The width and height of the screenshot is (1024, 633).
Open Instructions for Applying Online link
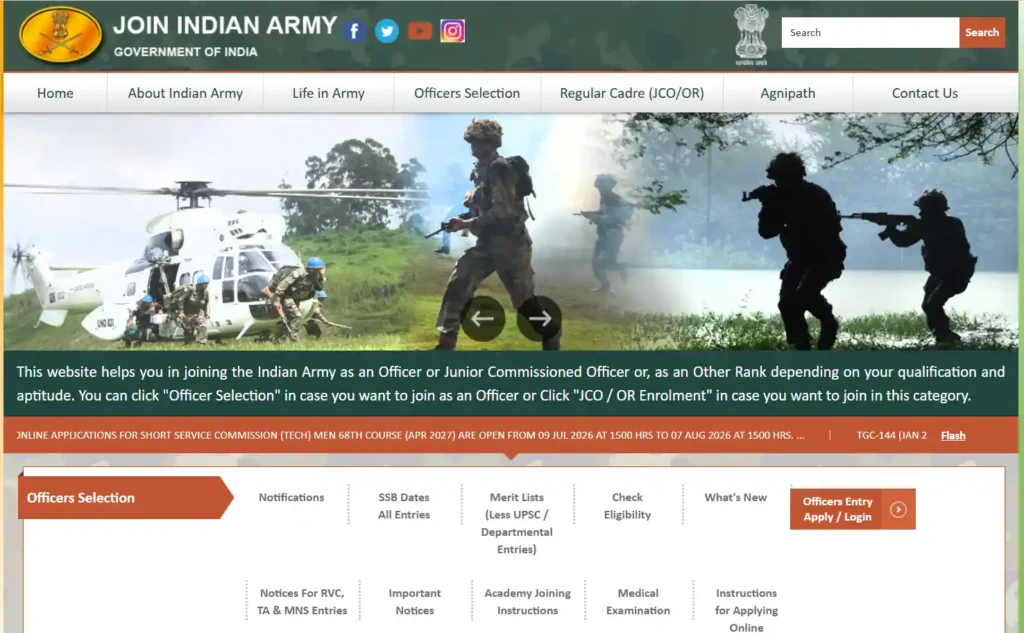tap(746, 610)
